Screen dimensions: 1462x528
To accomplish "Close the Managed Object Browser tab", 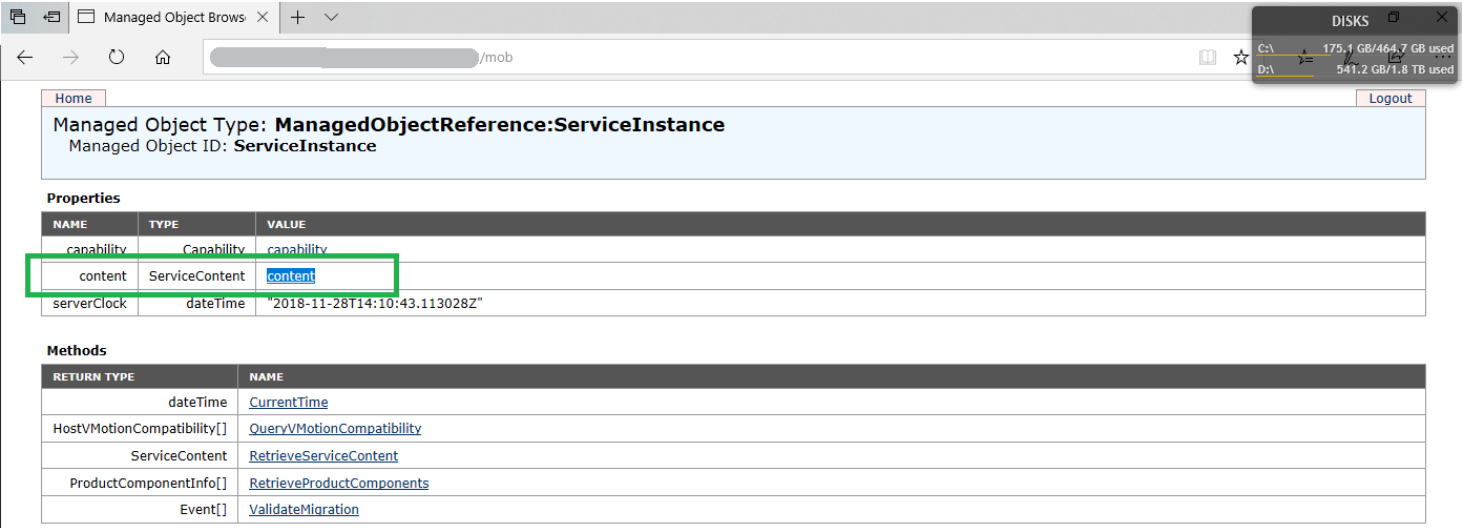I will 264,17.
